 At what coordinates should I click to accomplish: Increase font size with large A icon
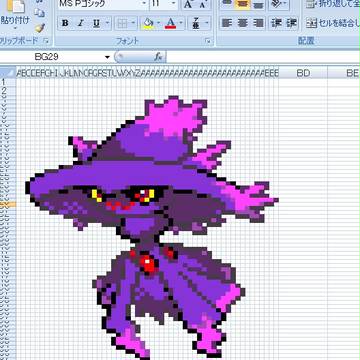[x=188, y=4]
